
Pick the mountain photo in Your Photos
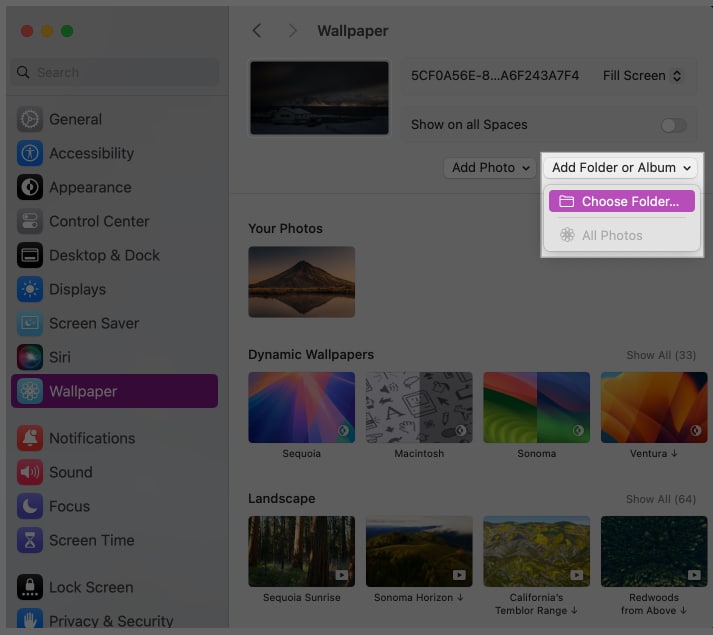[x=301, y=282]
